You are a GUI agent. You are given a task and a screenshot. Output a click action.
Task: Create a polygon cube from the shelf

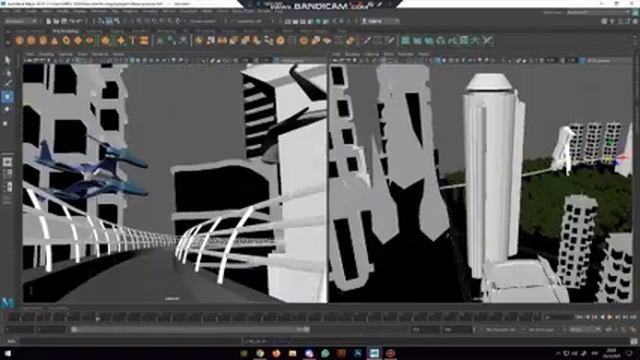[x=31, y=40]
